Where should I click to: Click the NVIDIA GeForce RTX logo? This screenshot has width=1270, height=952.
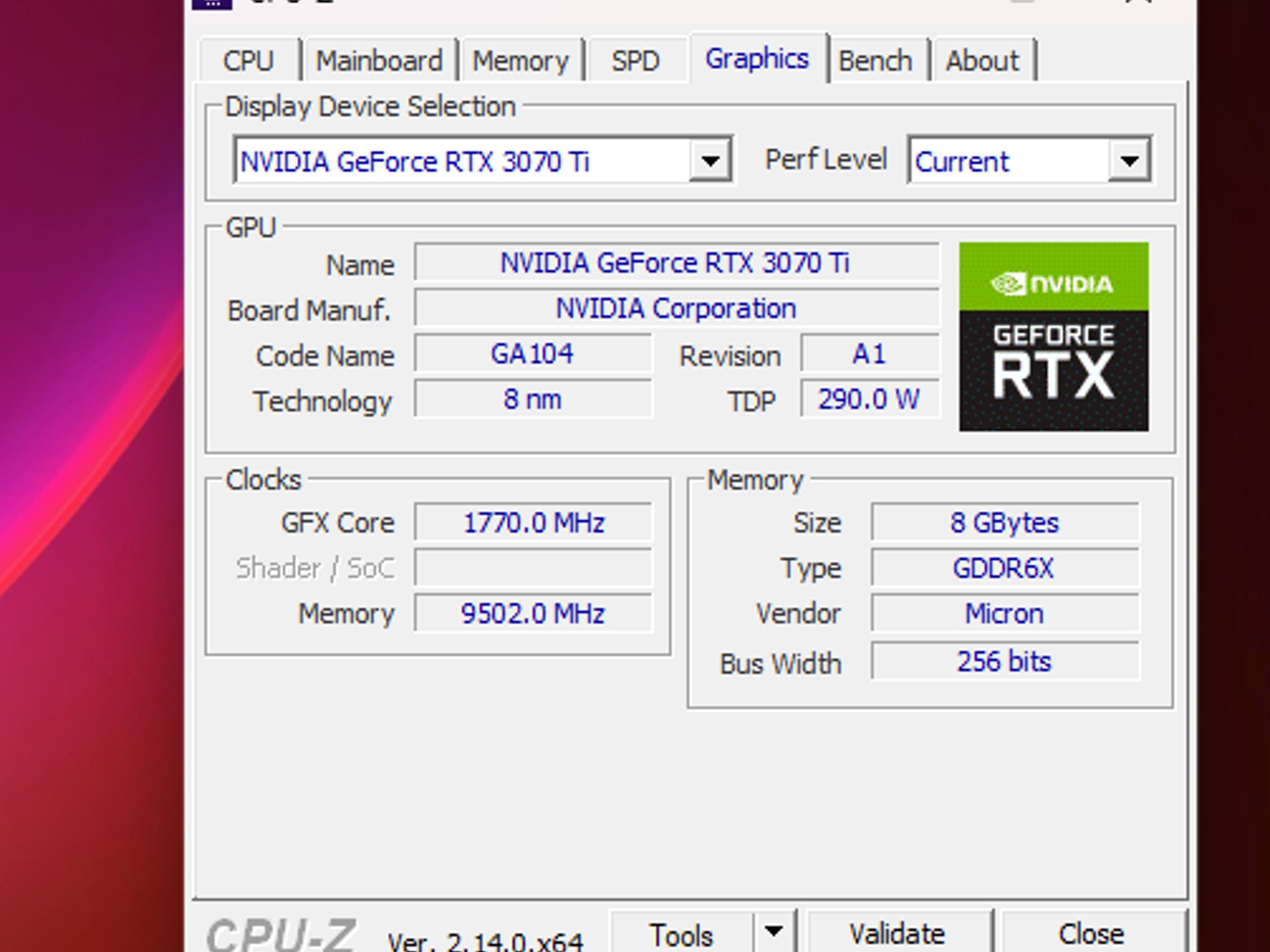[1054, 337]
